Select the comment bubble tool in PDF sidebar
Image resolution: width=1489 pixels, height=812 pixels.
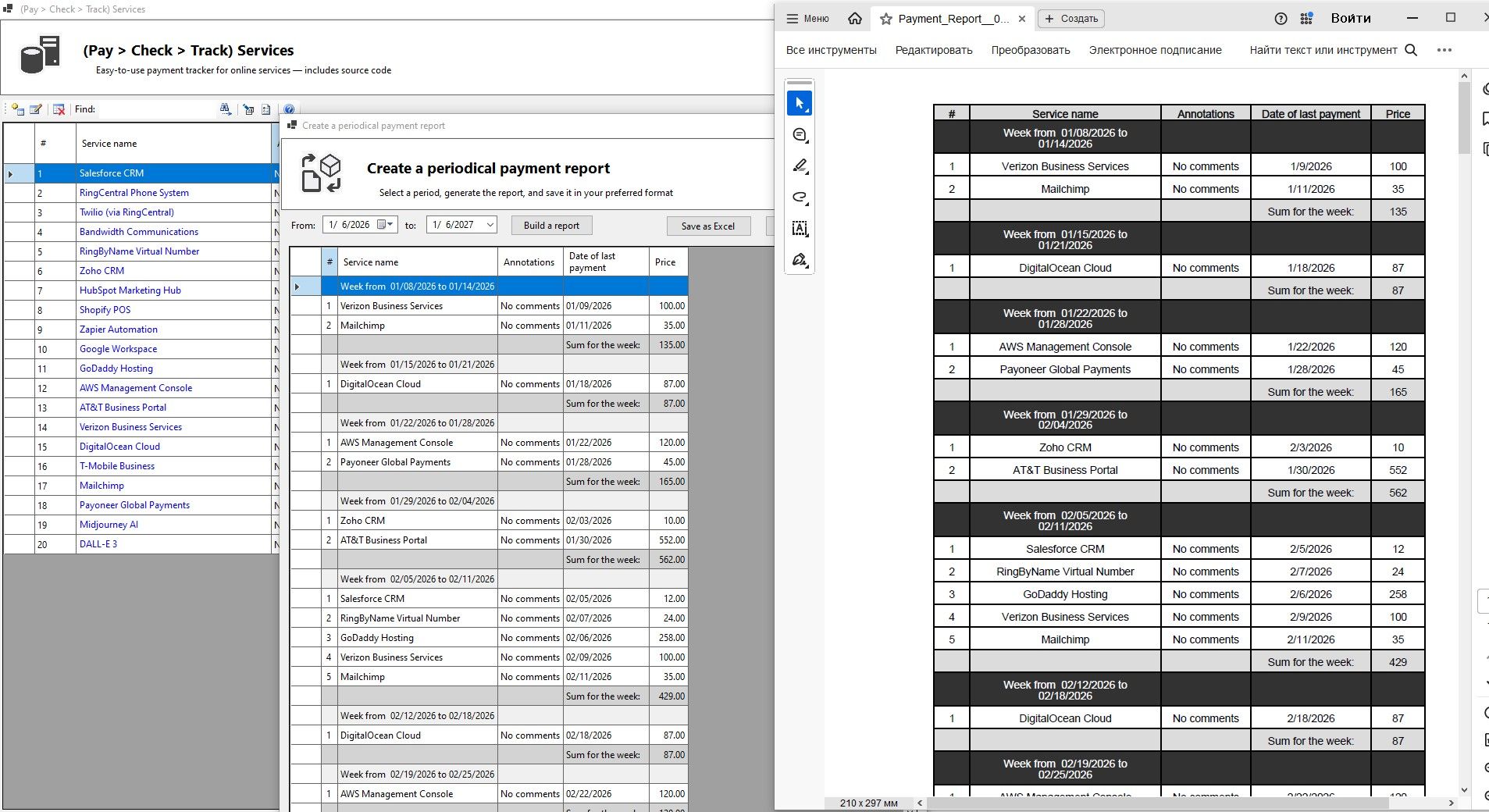[800, 135]
